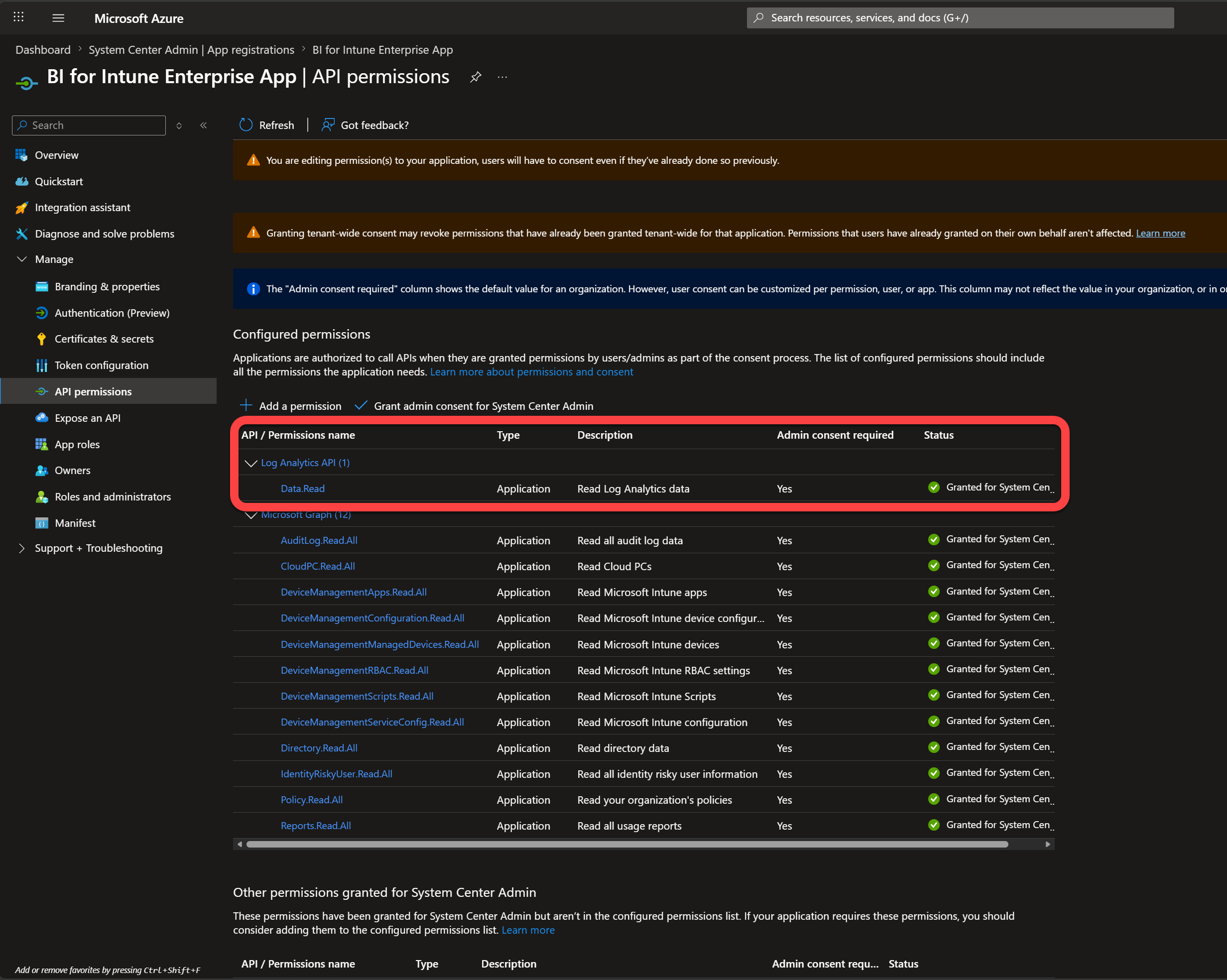Collapse the Log Analytics API (1) group

(x=251, y=463)
